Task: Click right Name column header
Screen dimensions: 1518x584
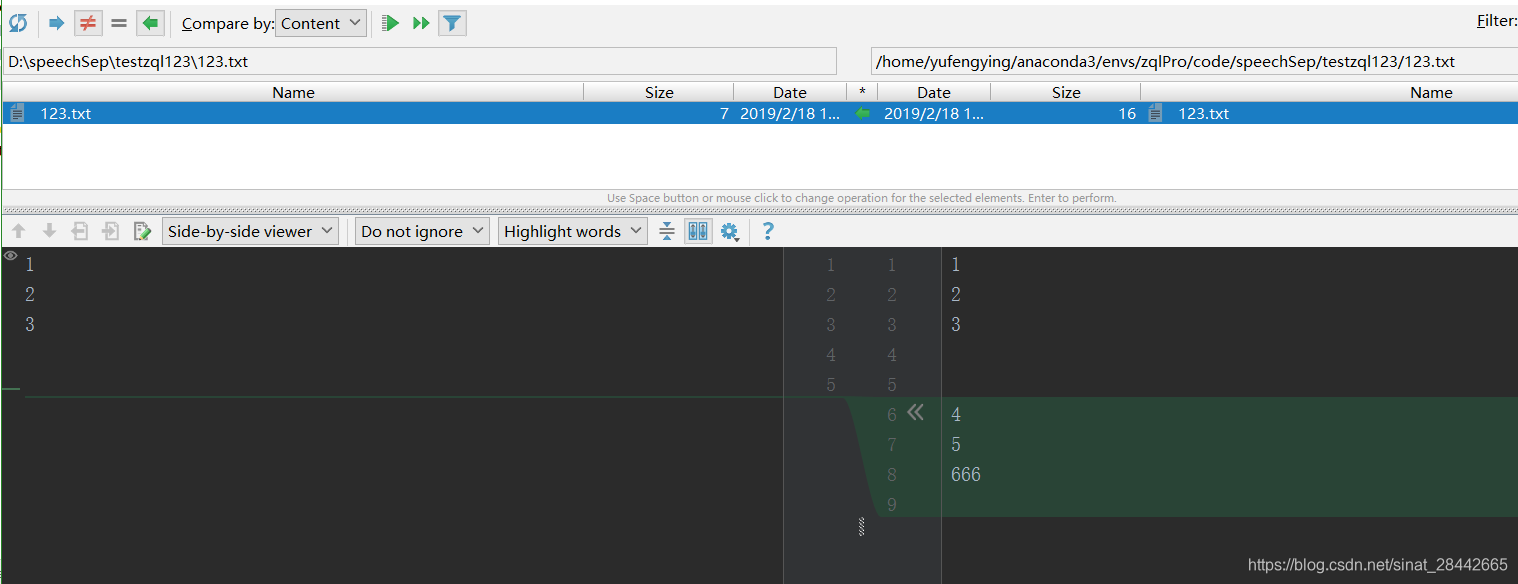Action: (1431, 92)
